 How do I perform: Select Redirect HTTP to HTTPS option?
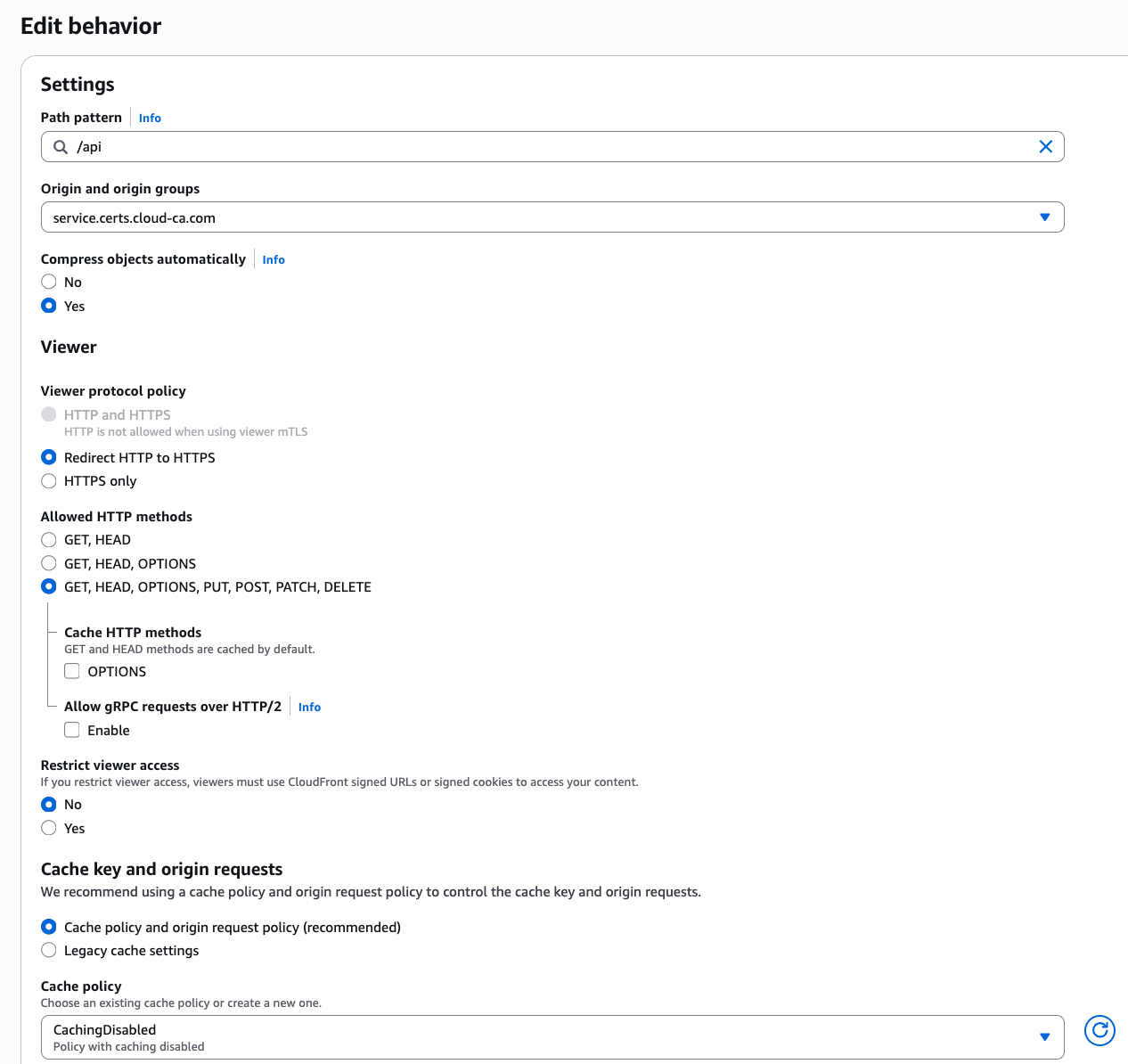49,457
